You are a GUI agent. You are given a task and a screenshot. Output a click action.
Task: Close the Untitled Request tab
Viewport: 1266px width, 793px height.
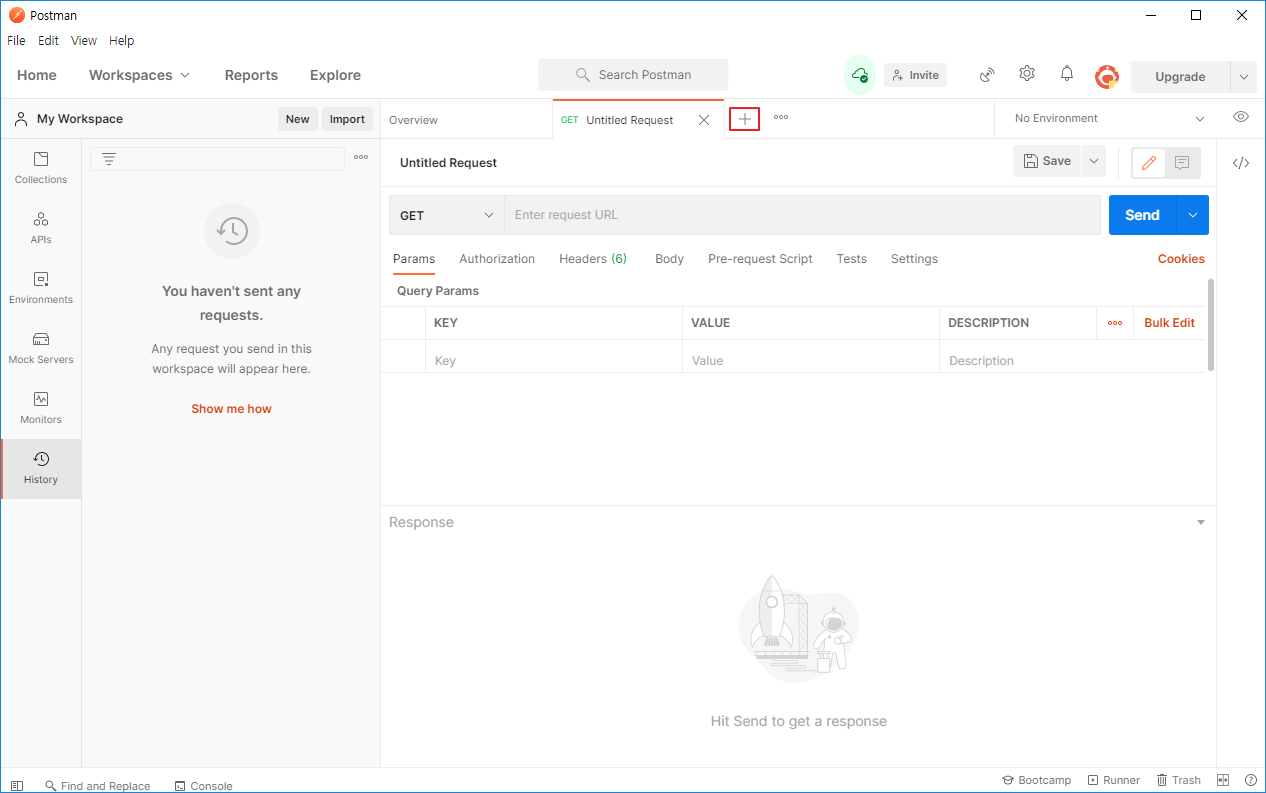704,120
